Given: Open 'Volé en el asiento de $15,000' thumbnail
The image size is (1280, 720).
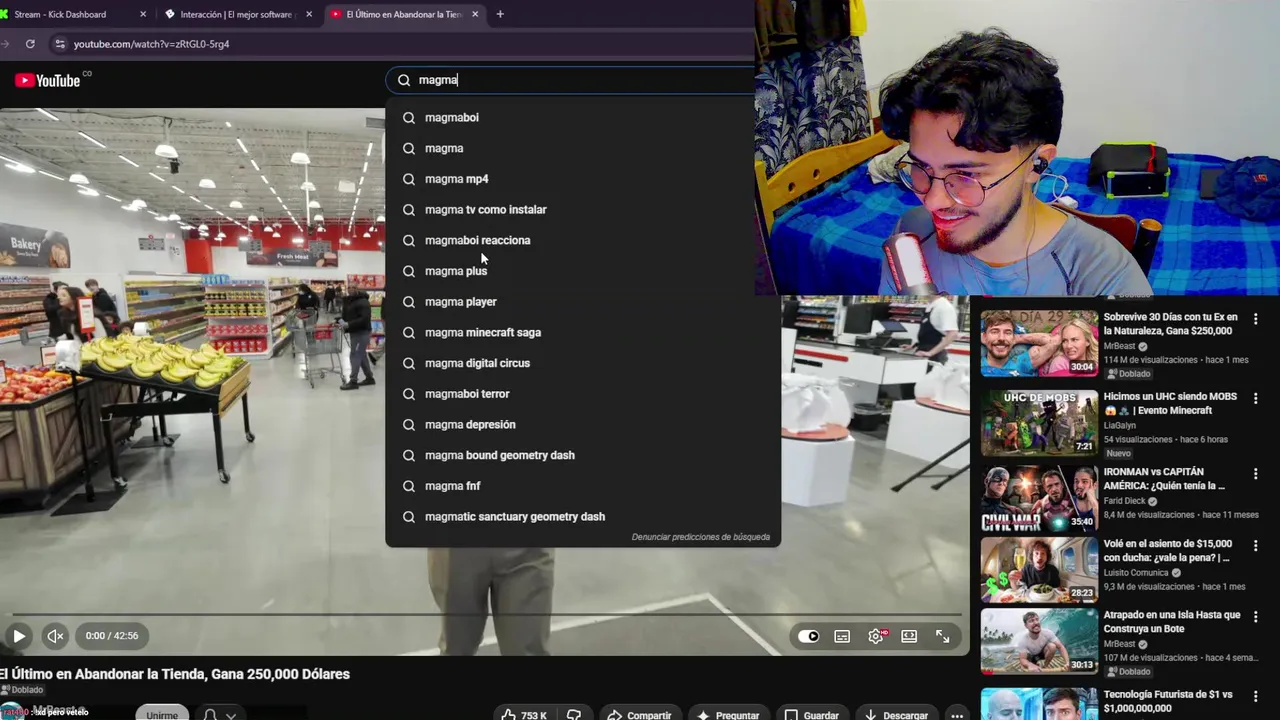Looking at the screenshot, I should pos(1039,570).
